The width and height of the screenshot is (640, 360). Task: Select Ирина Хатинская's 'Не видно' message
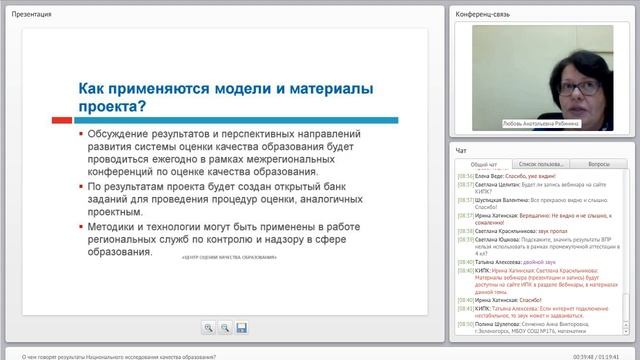click(x=535, y=219)
